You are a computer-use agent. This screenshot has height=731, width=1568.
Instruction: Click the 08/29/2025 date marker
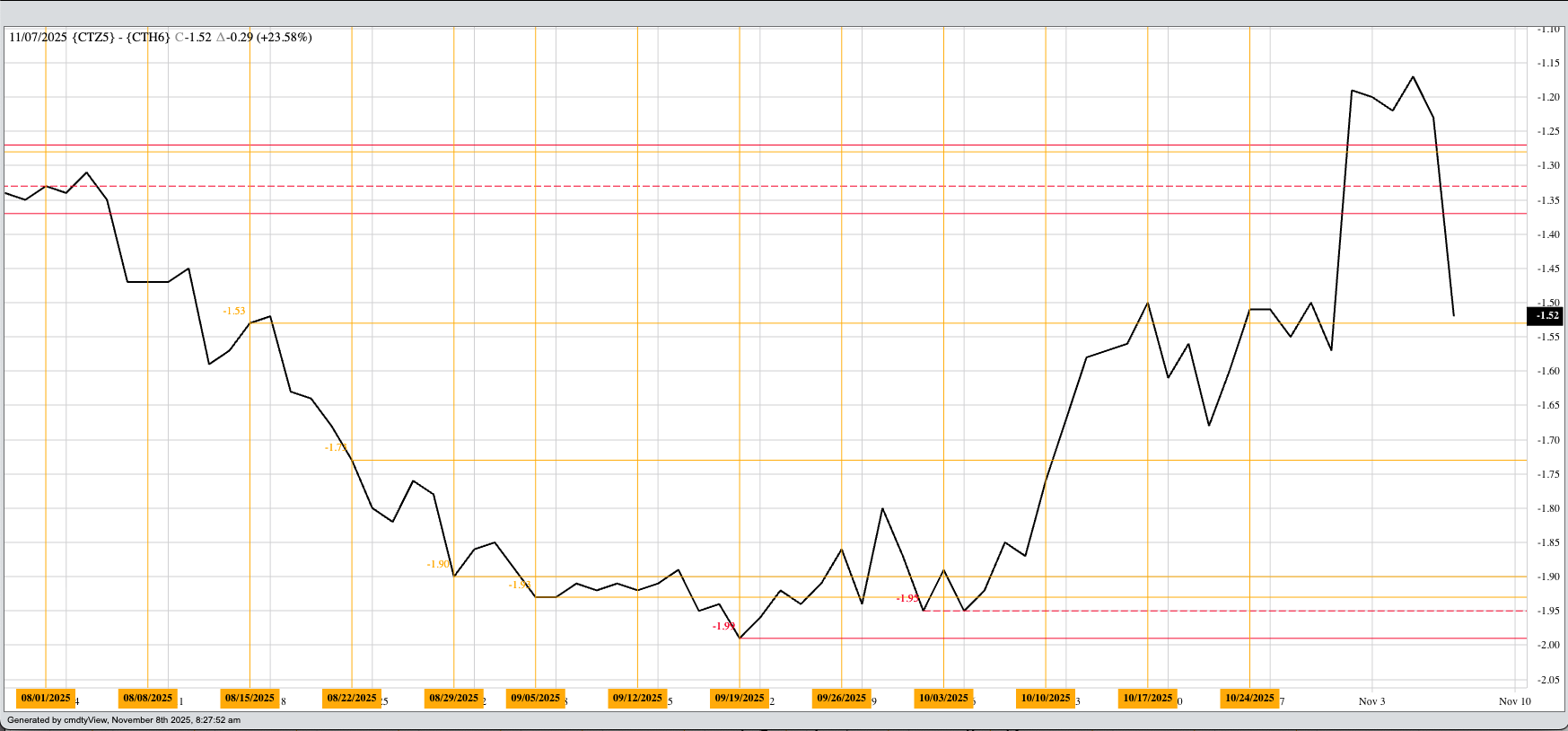[x=453, y=698]
